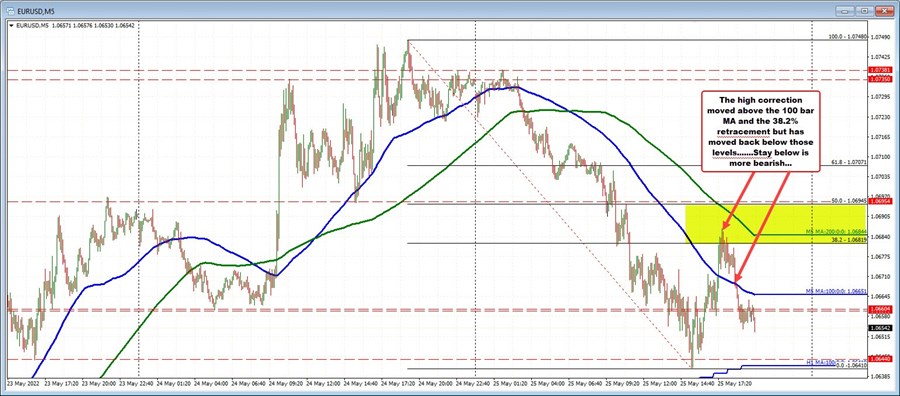Click the 24 May 04:00 time axis label

tap(211, 382)
